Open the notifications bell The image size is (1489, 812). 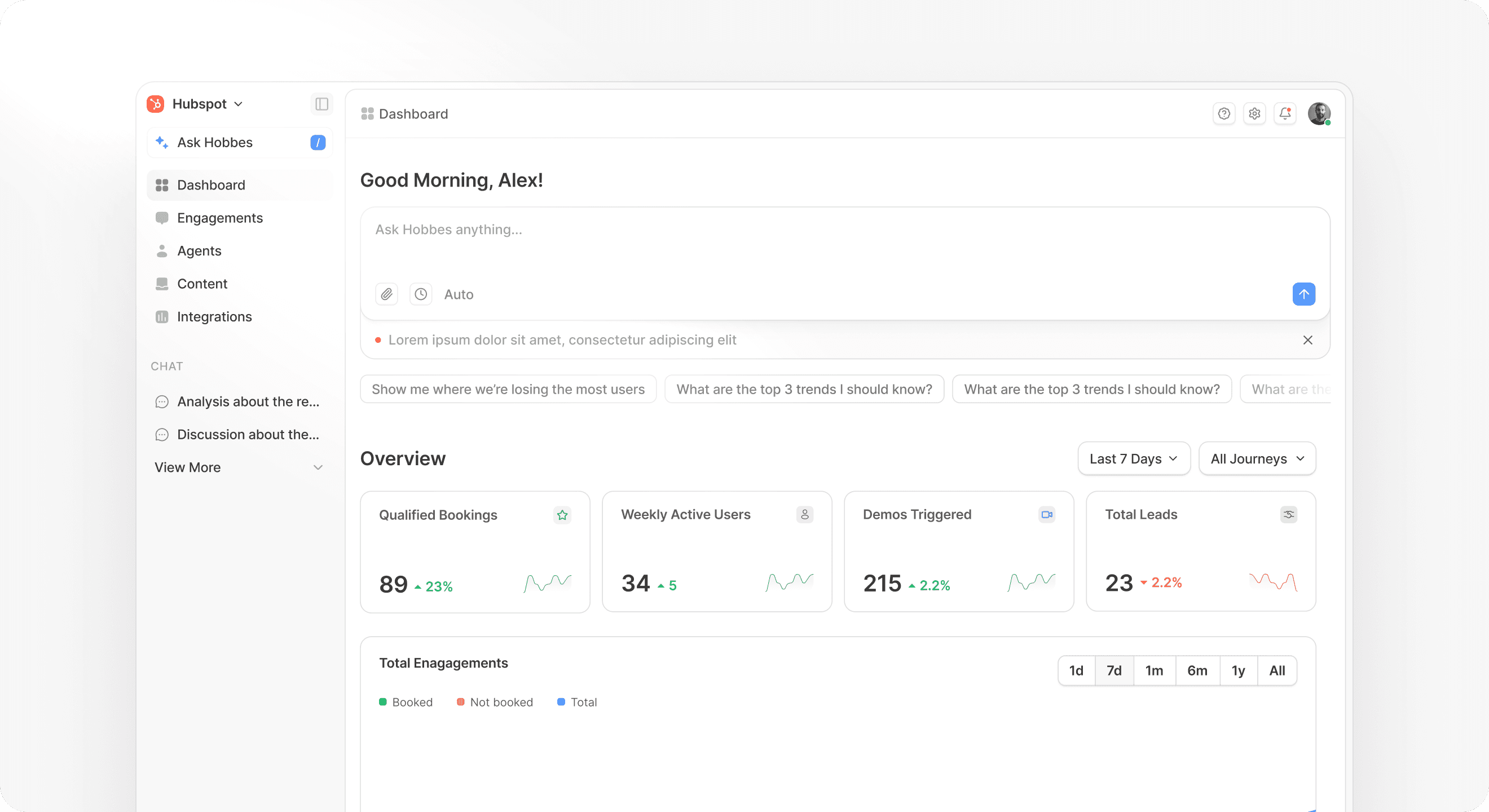(1285, 114)
